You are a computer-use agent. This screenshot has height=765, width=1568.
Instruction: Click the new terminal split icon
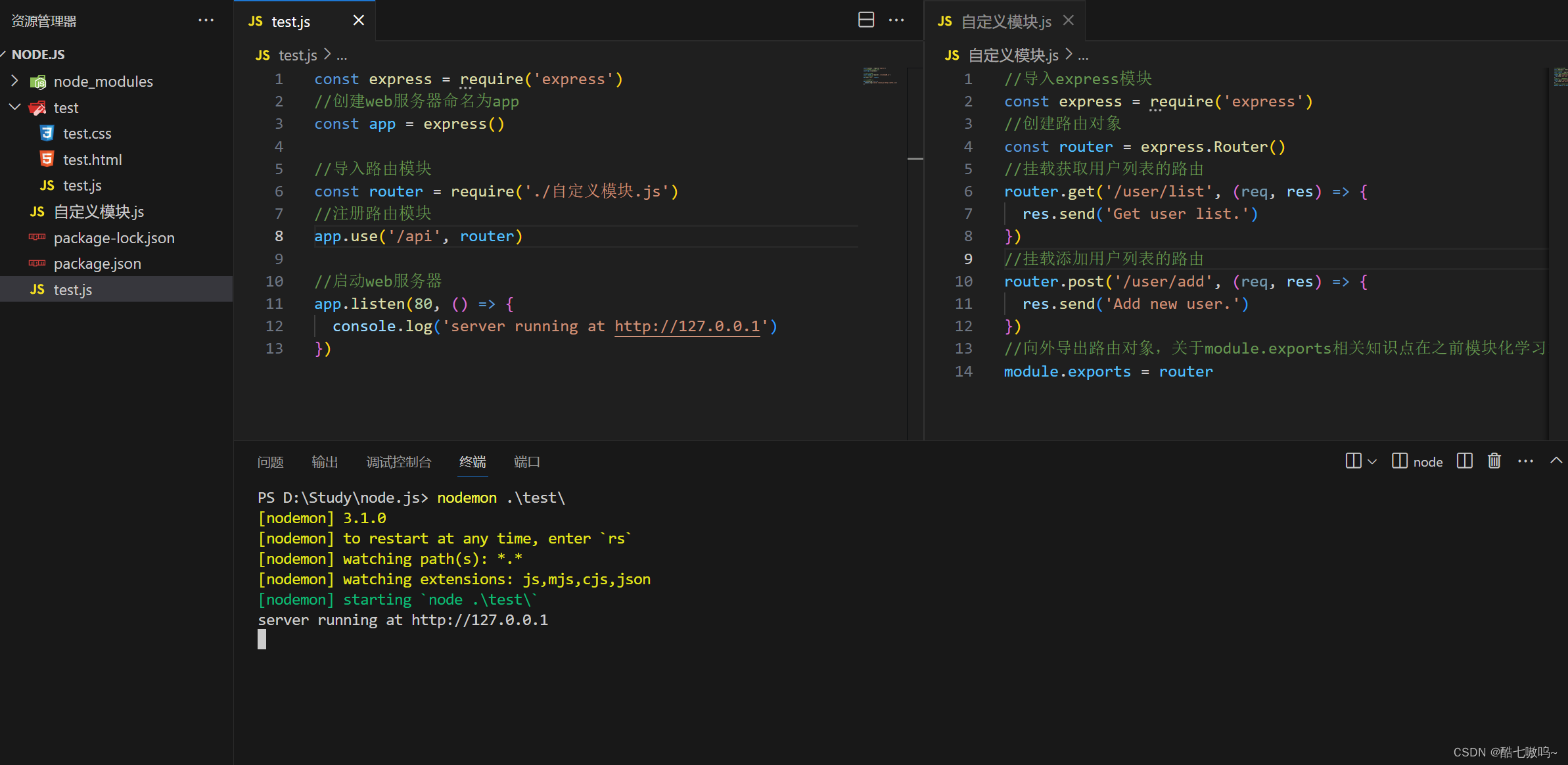(x=1353, y=461)
